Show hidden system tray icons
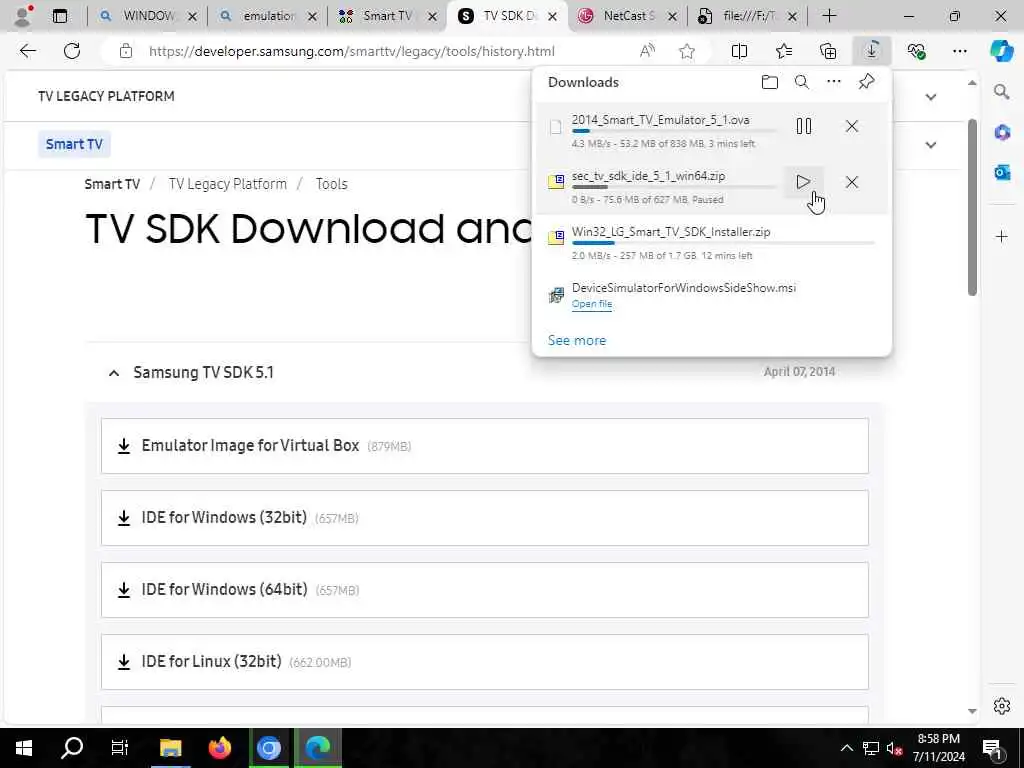The height and width of the screenshot is (768, 1024). click(x=846, y=748)
